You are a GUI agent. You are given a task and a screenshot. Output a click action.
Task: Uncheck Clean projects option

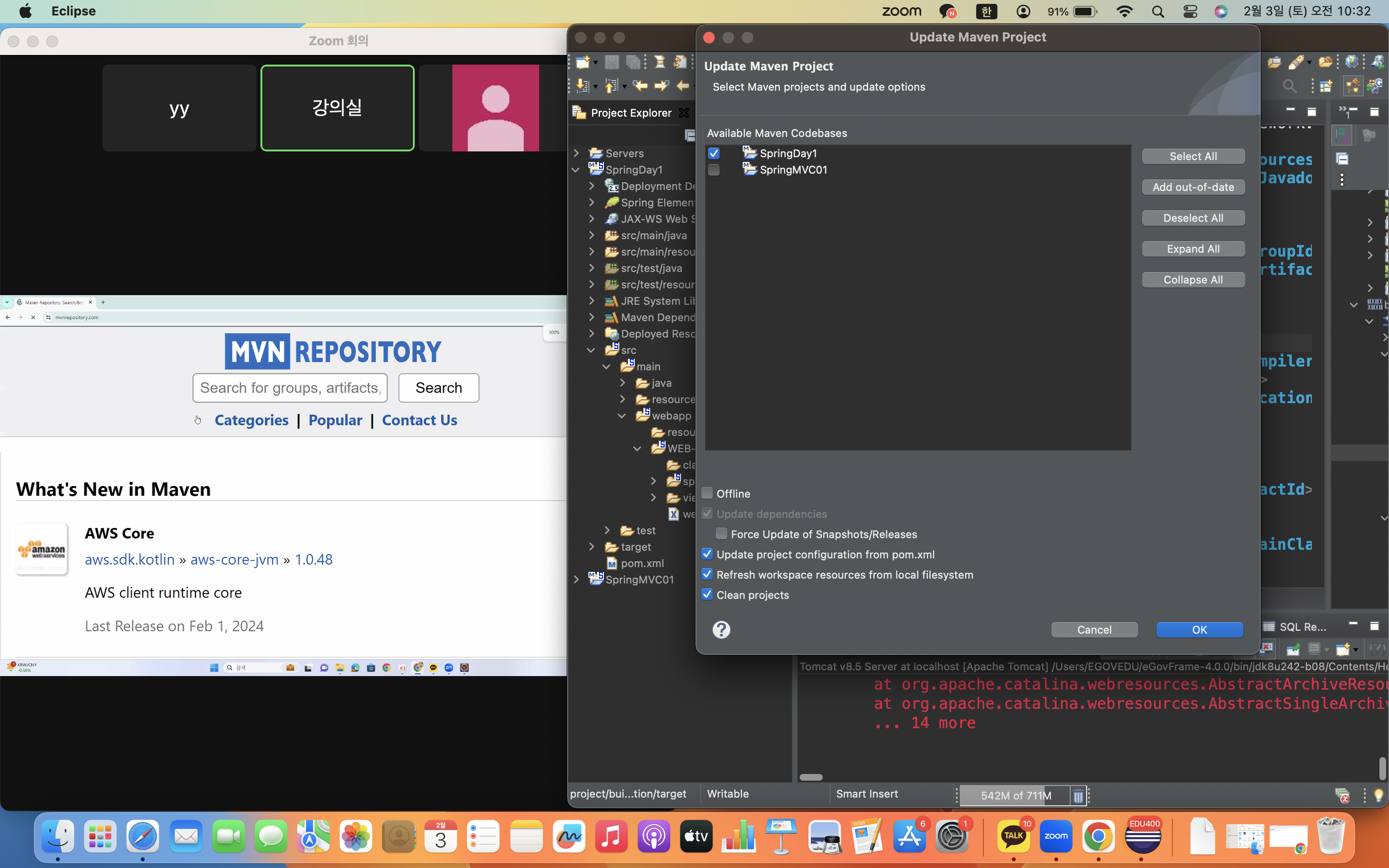707,595
